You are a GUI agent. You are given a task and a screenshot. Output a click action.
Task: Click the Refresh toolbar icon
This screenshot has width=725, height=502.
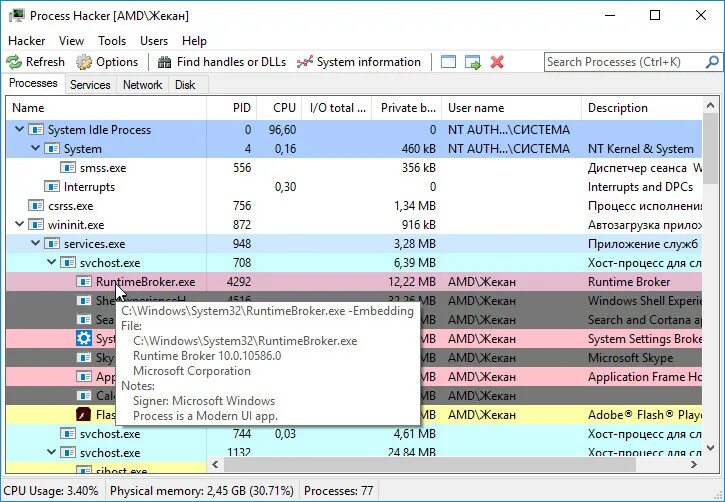tap(14, 62)
